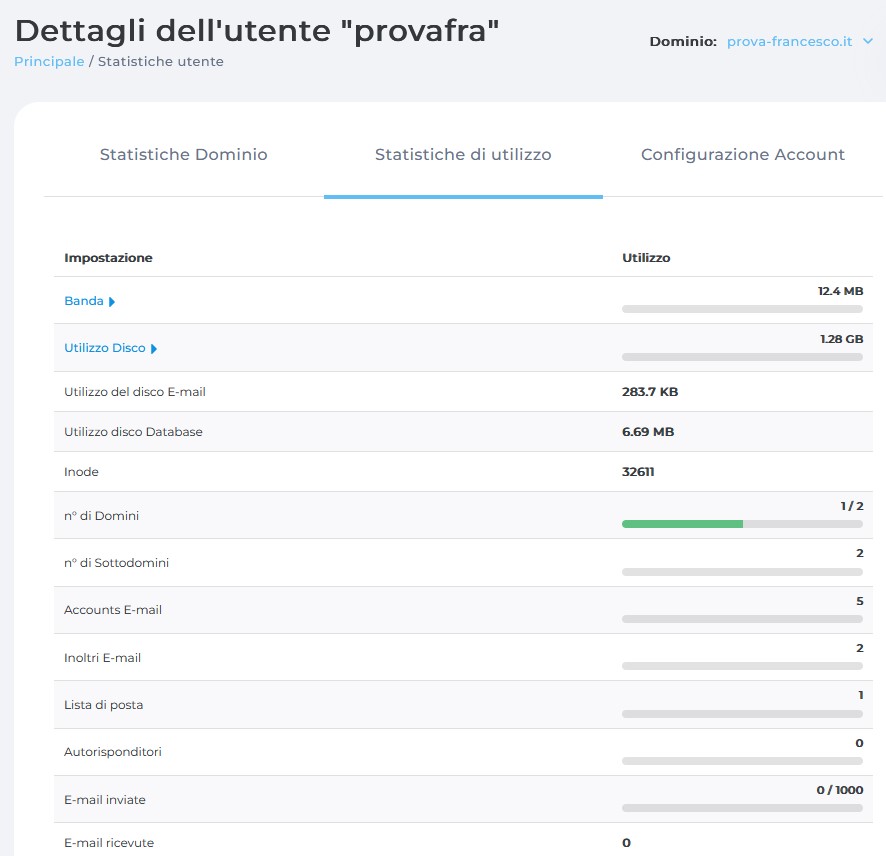Viewport: 886px width, 856px height.
Task: Click the green n° di Domini progress bar
Action: (x=682, y=524)
